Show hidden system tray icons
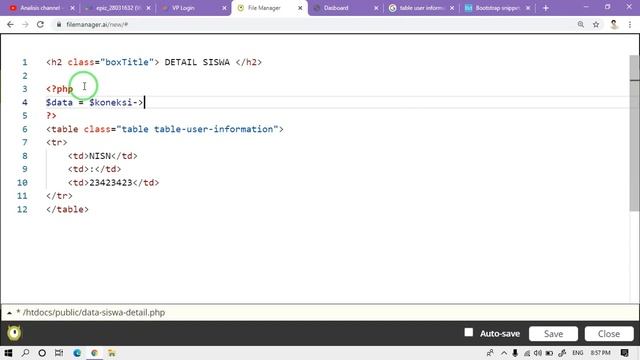This screenshot has width=640, height=360. tap(504, 353)
